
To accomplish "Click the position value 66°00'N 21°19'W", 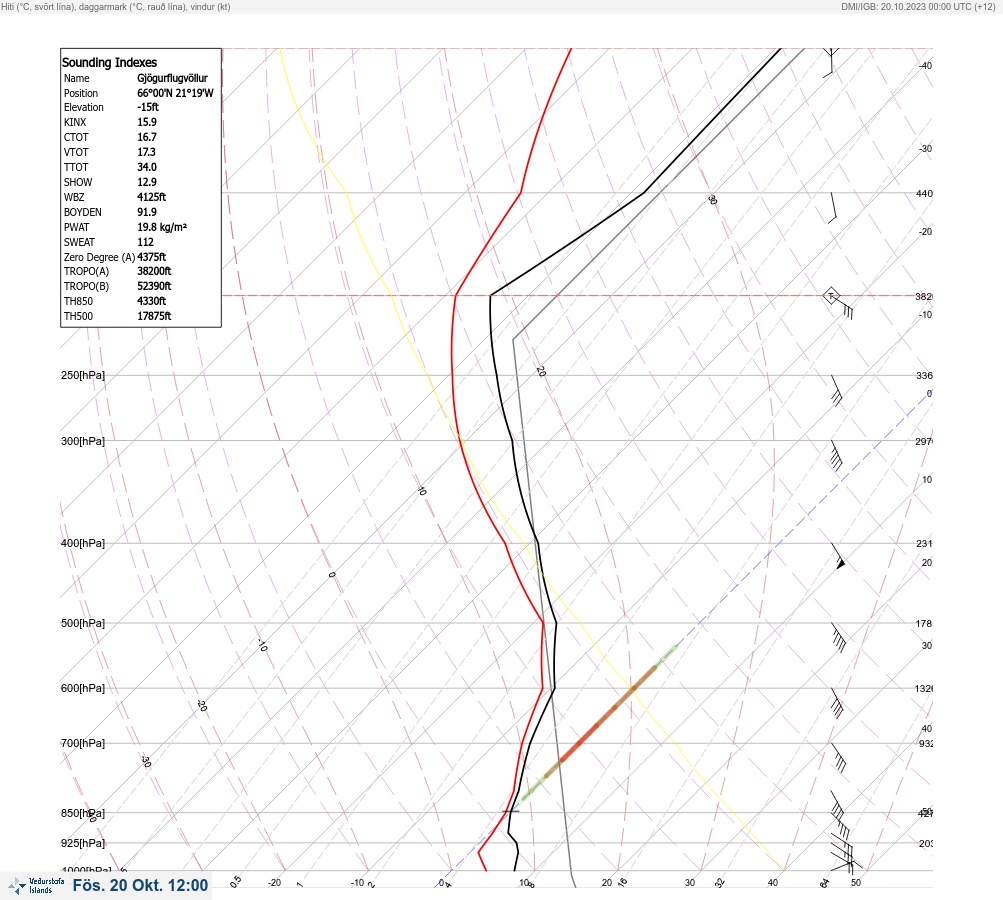I will (175, 93).
